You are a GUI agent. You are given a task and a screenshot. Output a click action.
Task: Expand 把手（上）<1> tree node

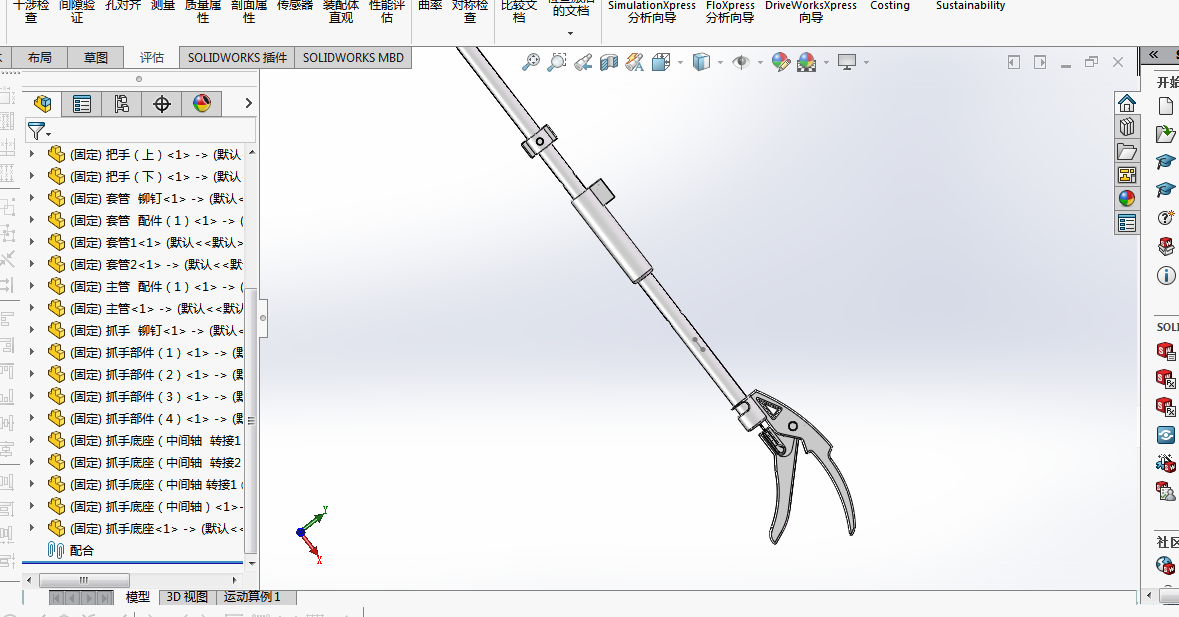pyautogui.click(x=32, y=153)
